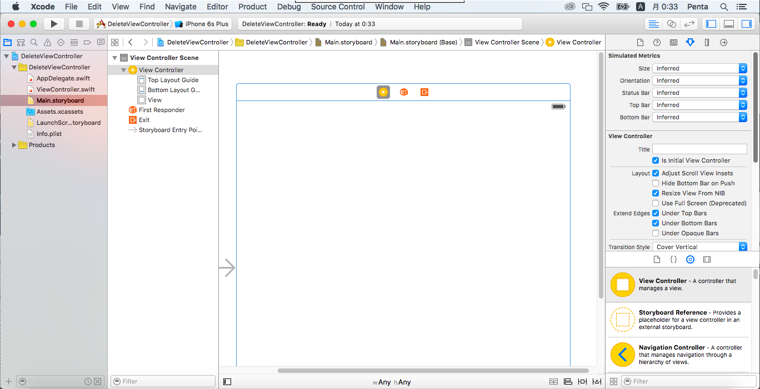Open the Size dropdown
The height and width of the screenshot is (389, 760).
[699, 68]
